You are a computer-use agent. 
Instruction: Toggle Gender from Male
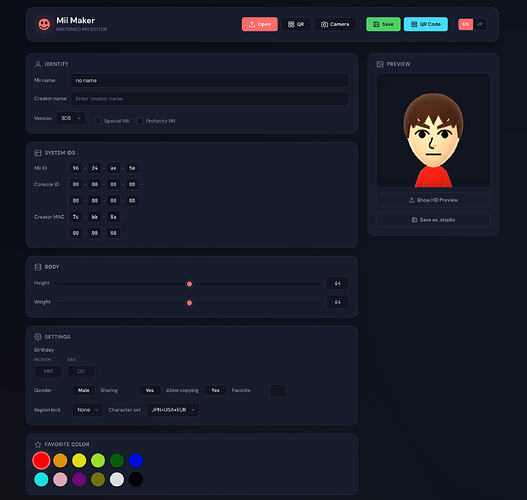(84, 390)
